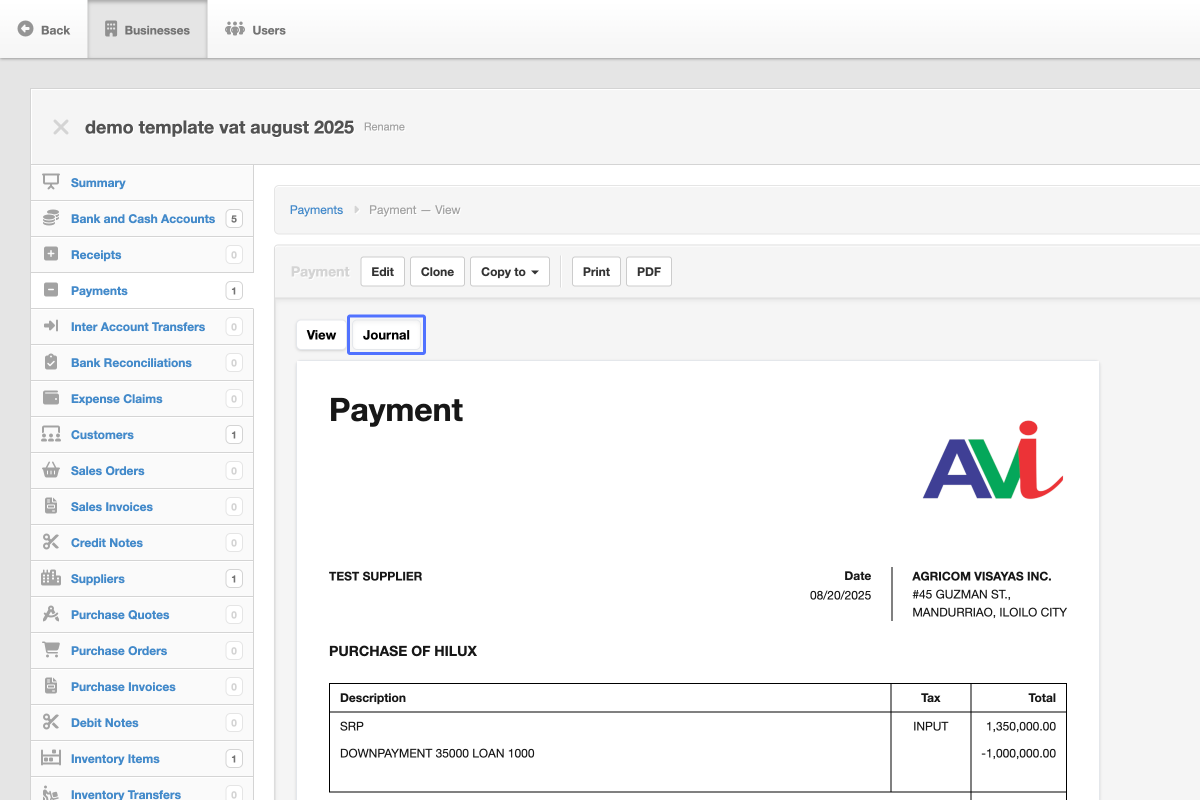Image resolution: width=1200 pixels, height=800 pixels.
Task: Click the Clone button
Action: pos(437,272)
